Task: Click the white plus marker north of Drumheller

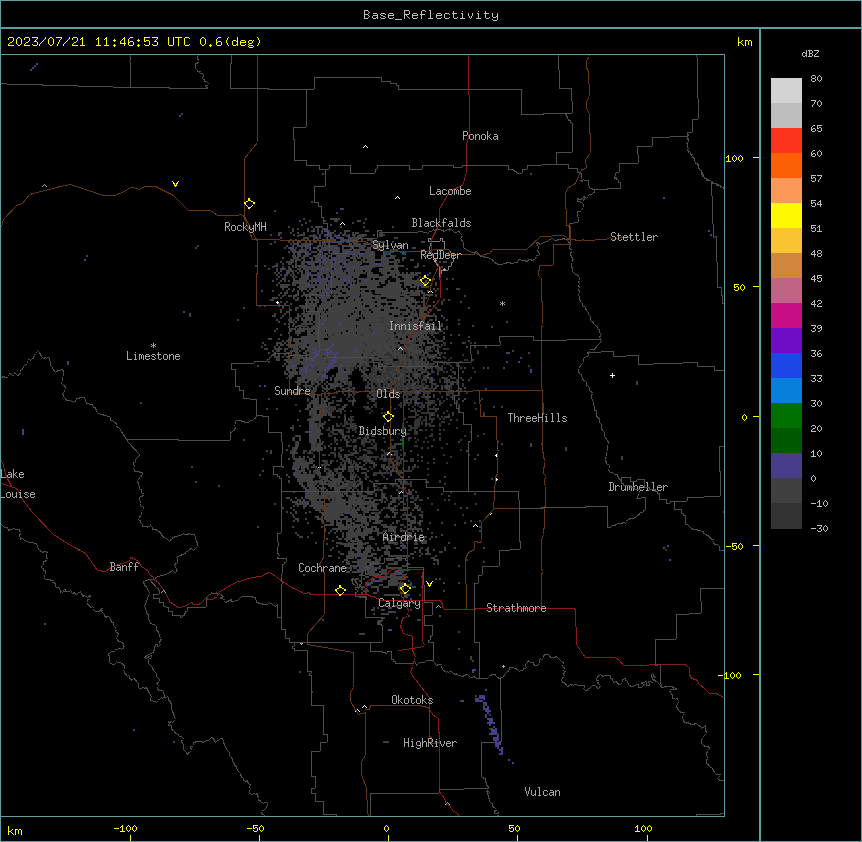Action: tap(612, 375)
